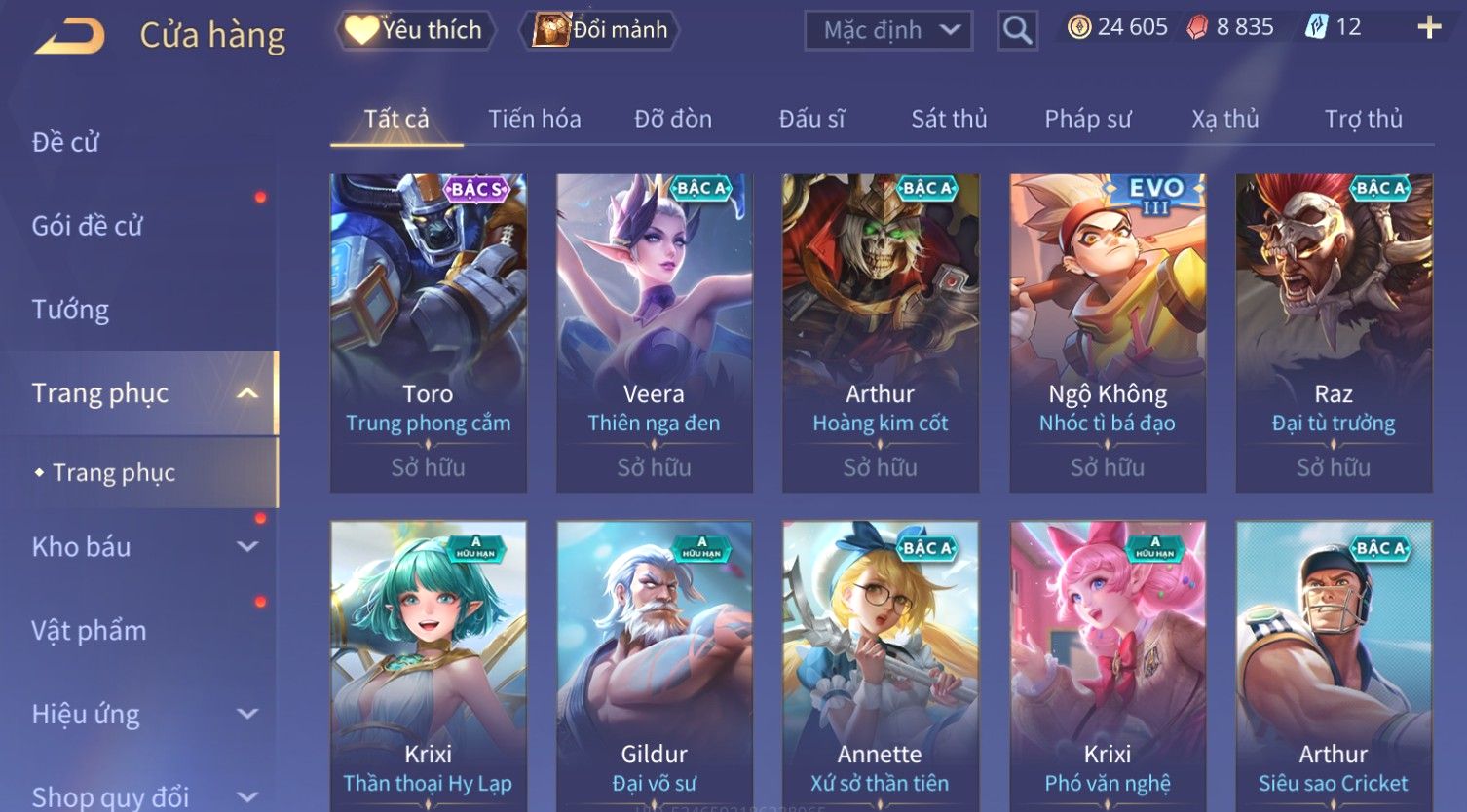Open the Mặc định sort dropdown

click(x=888, y=30)
